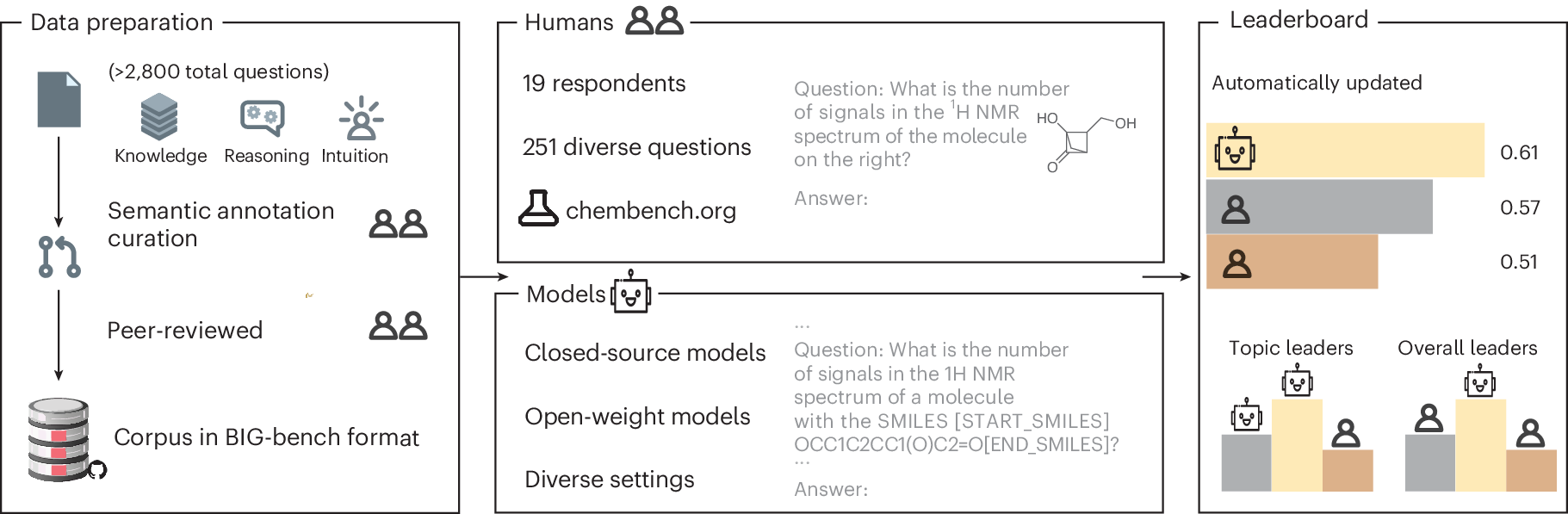Click the two-people icon beside Humans heading
The image size is (1568, 514).
[x=654, y=21]
